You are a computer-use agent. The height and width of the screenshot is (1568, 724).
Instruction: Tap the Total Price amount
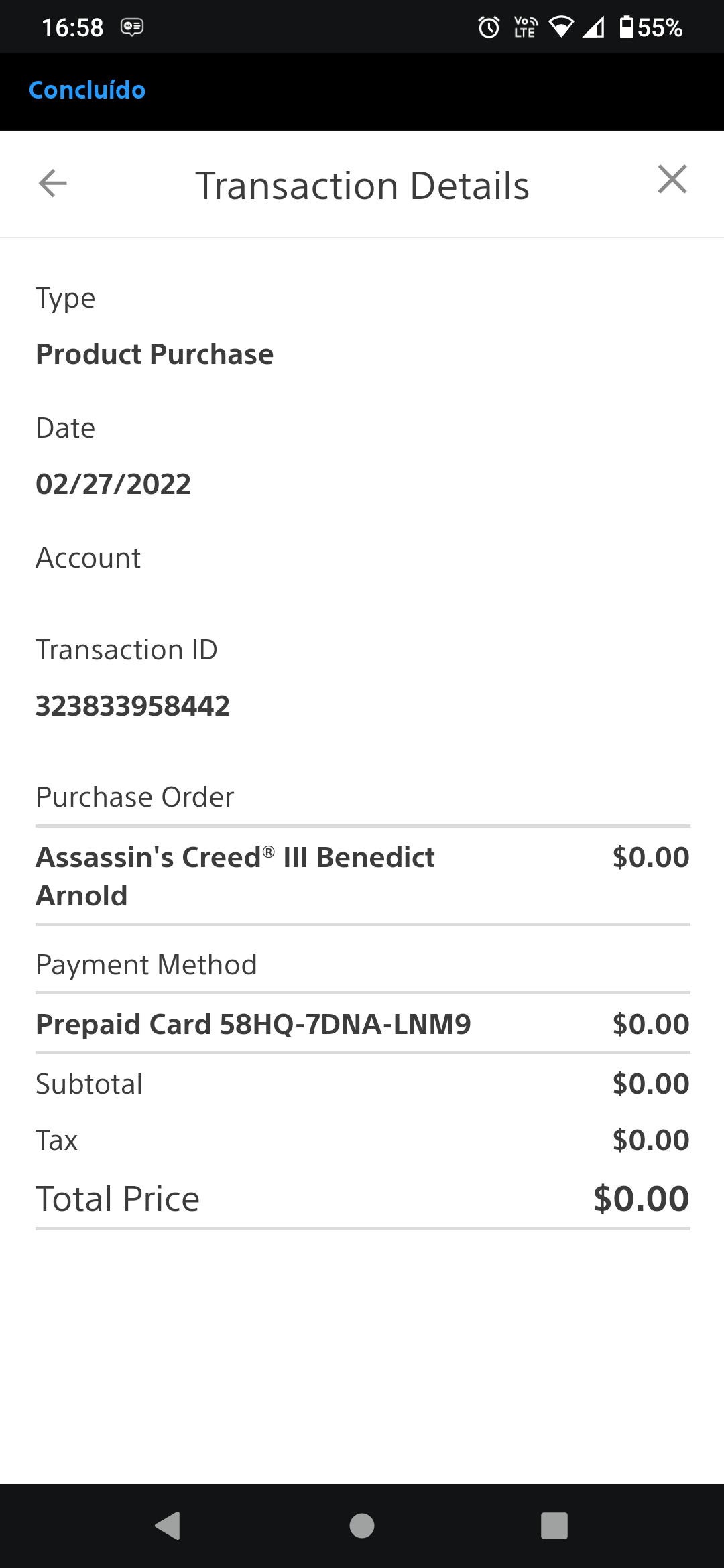(642, 1199)
